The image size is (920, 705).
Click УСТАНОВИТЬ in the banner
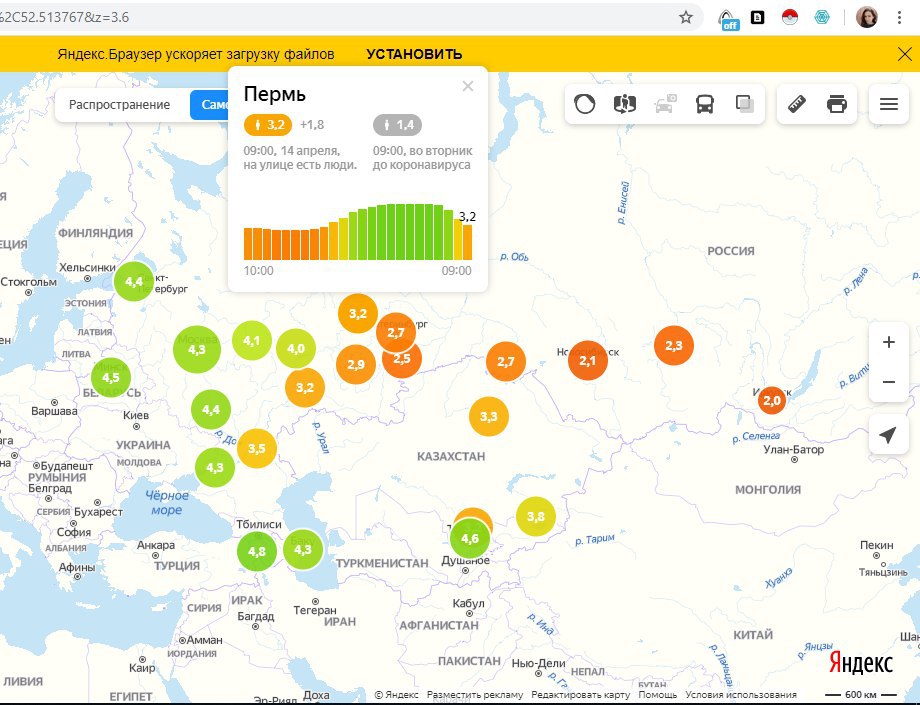coord(414,55)
